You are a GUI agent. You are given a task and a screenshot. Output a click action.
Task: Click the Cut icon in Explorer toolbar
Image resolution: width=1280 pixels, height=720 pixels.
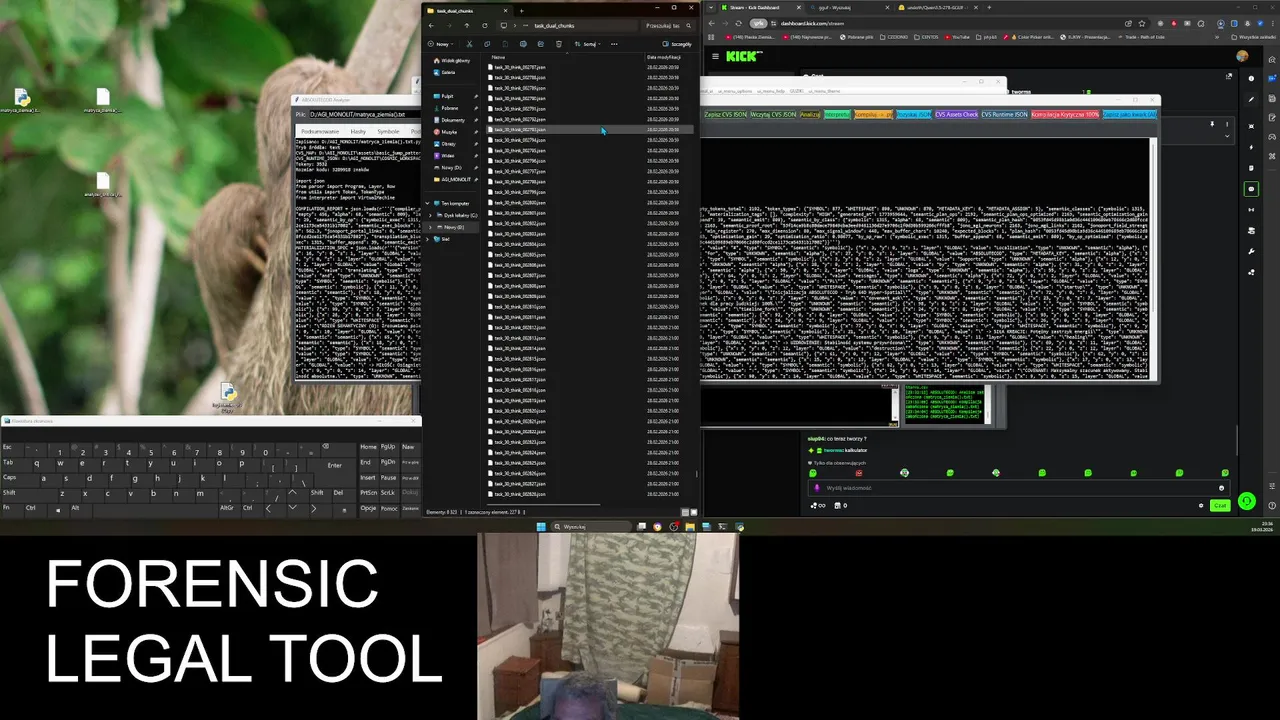[468, 44]
